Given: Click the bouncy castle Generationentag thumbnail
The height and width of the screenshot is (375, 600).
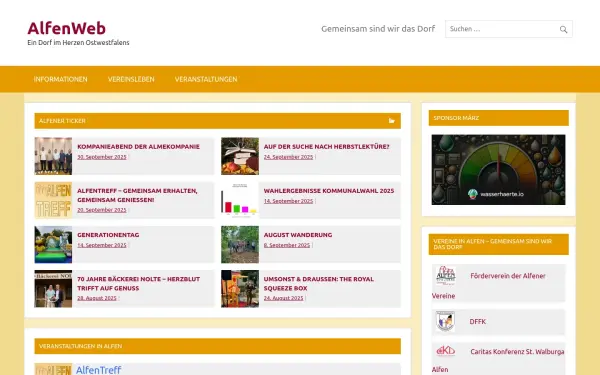Looking at the screenshot, I should click(53, 245).
